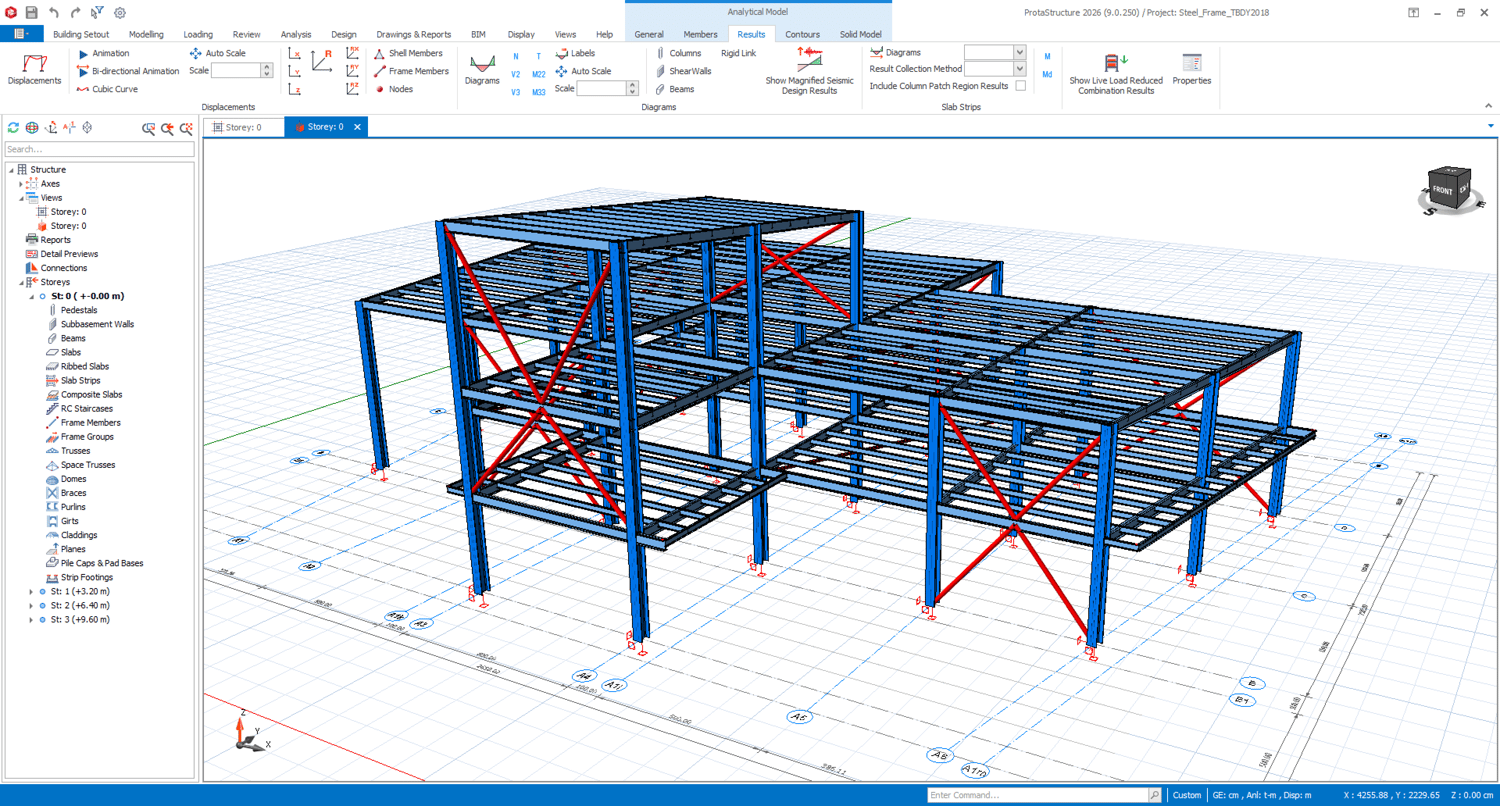Screen dimensions: 1500x806
Task: Show the V2 shear diagram
Action: click(516, 75)
